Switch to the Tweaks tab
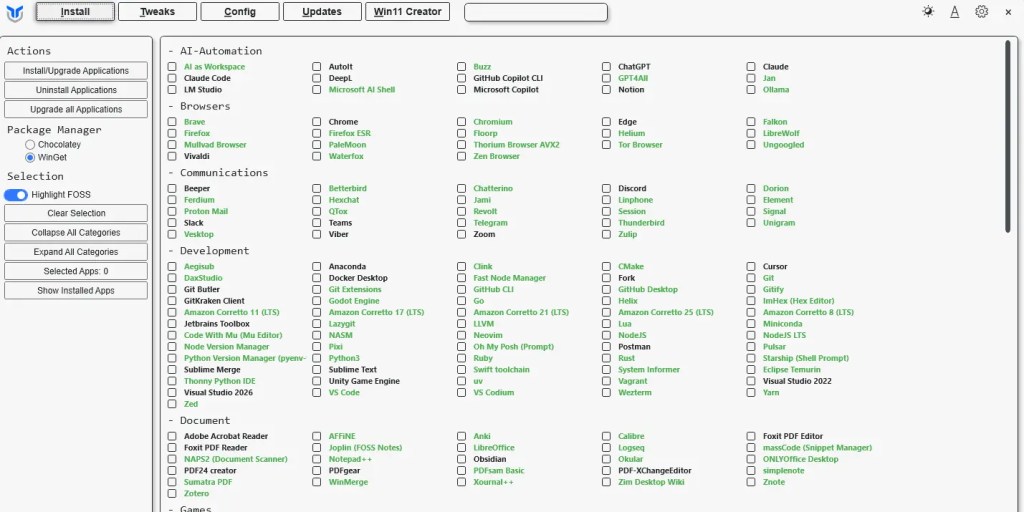The width and height of the screenshot is (1024, 512). [x=157, y=12]
